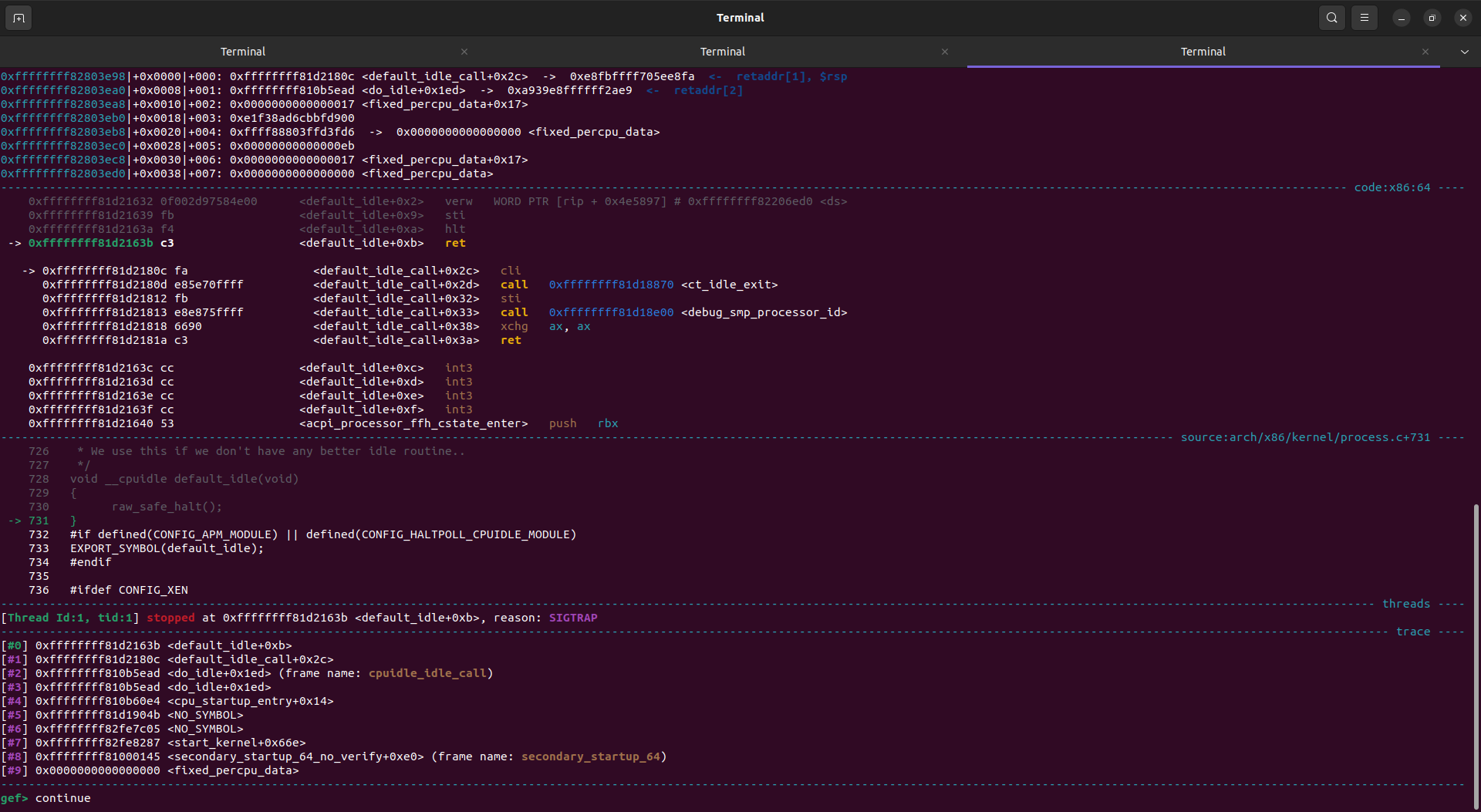Switch to the middle Terminal tab

(x=722, y=52)
